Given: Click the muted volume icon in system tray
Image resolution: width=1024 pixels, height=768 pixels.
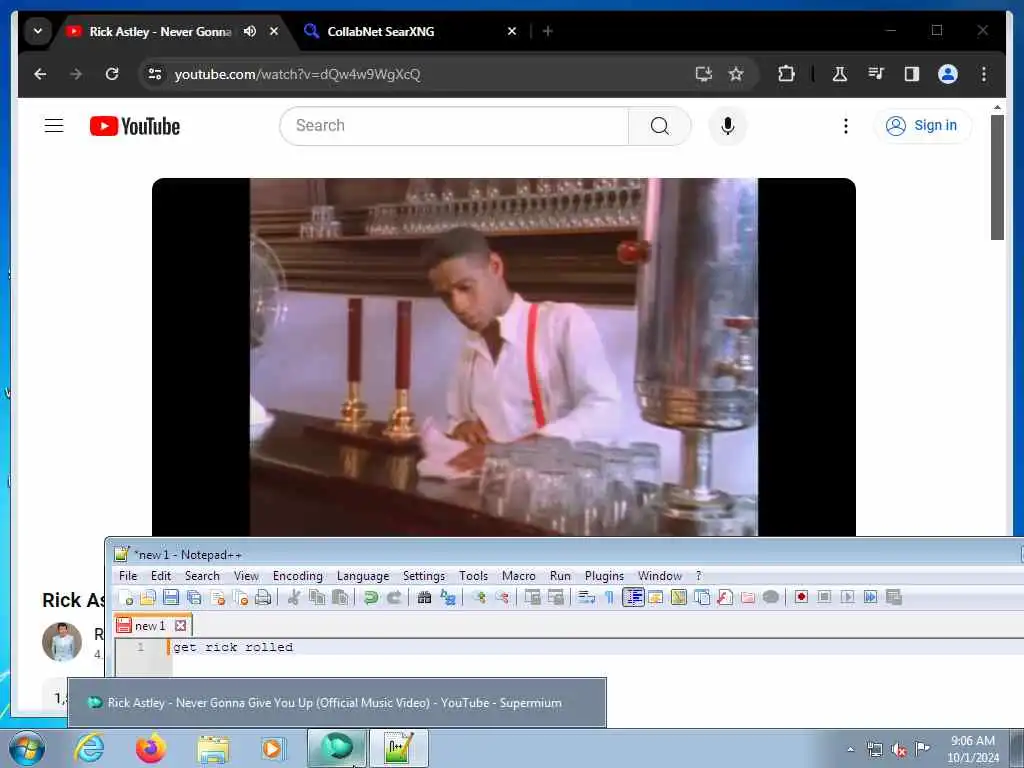Looking at the screenshot, I should point(899,750).
